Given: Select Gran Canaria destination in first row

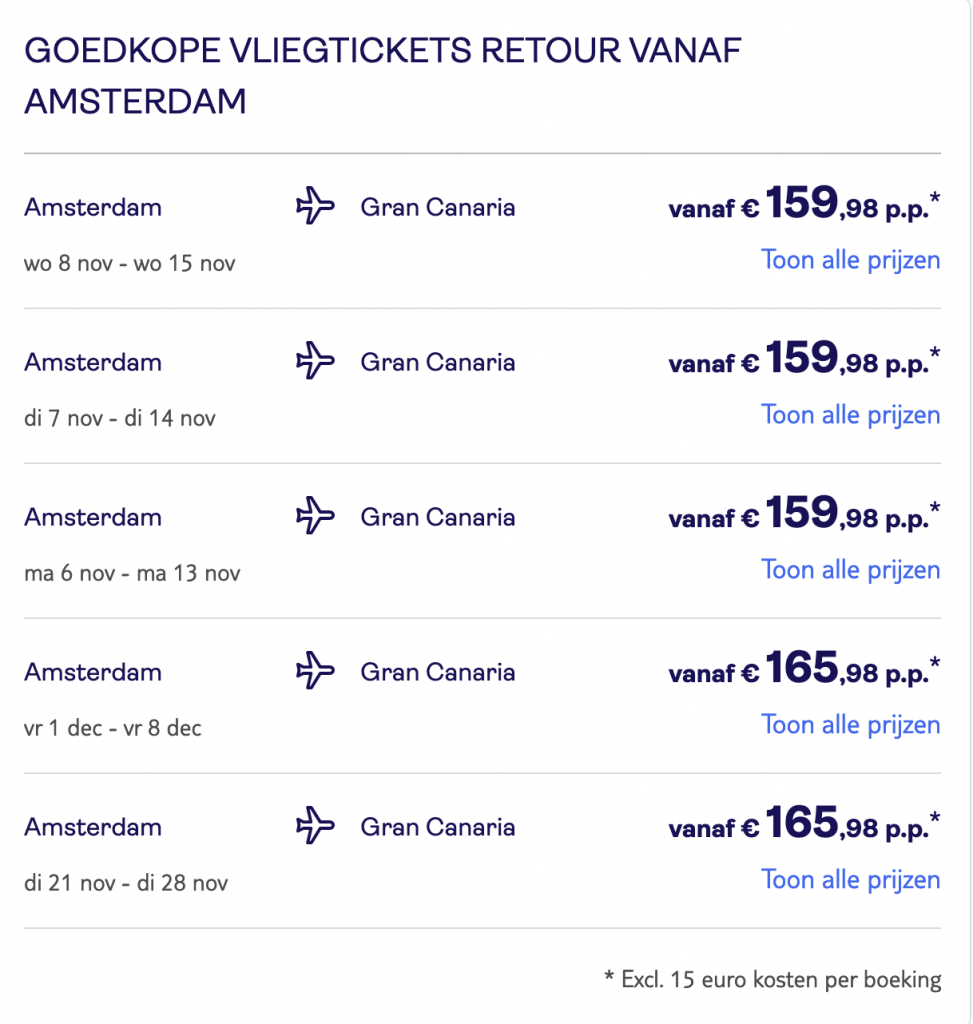Looking at the screenshot, I should click(x=438, y=208).
